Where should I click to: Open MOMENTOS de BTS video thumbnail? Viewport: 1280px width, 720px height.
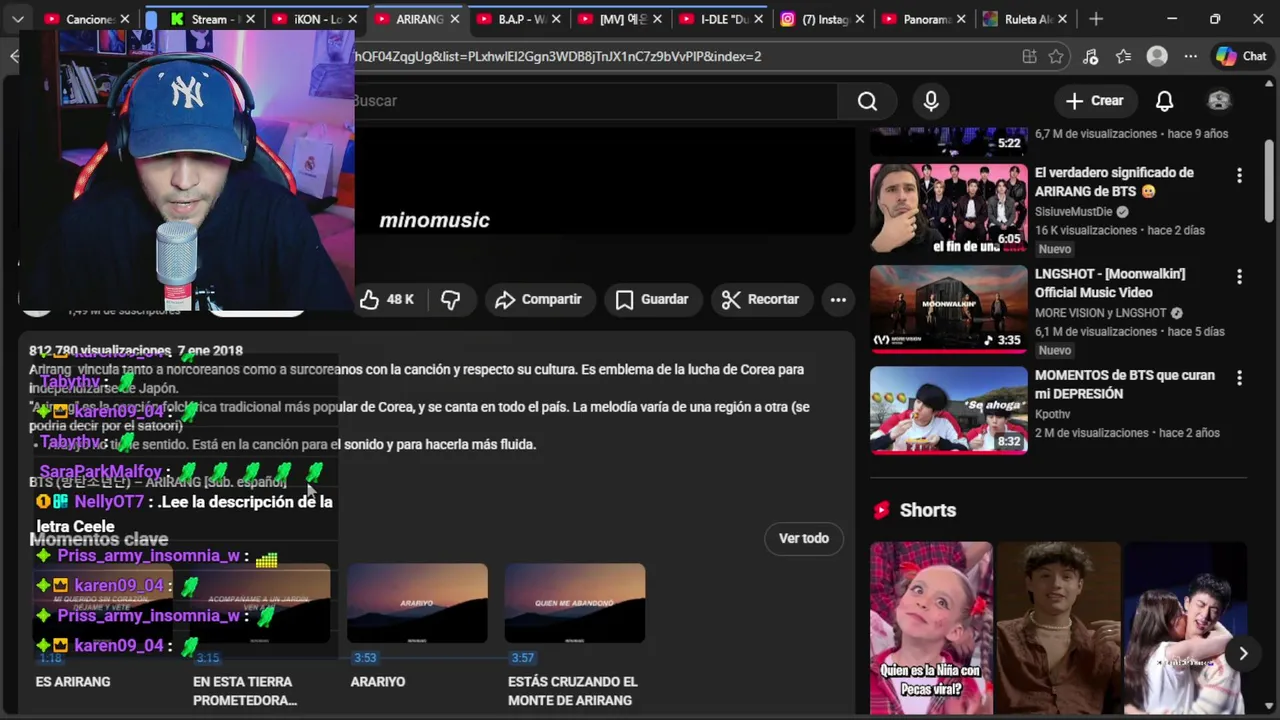[948, 410]
